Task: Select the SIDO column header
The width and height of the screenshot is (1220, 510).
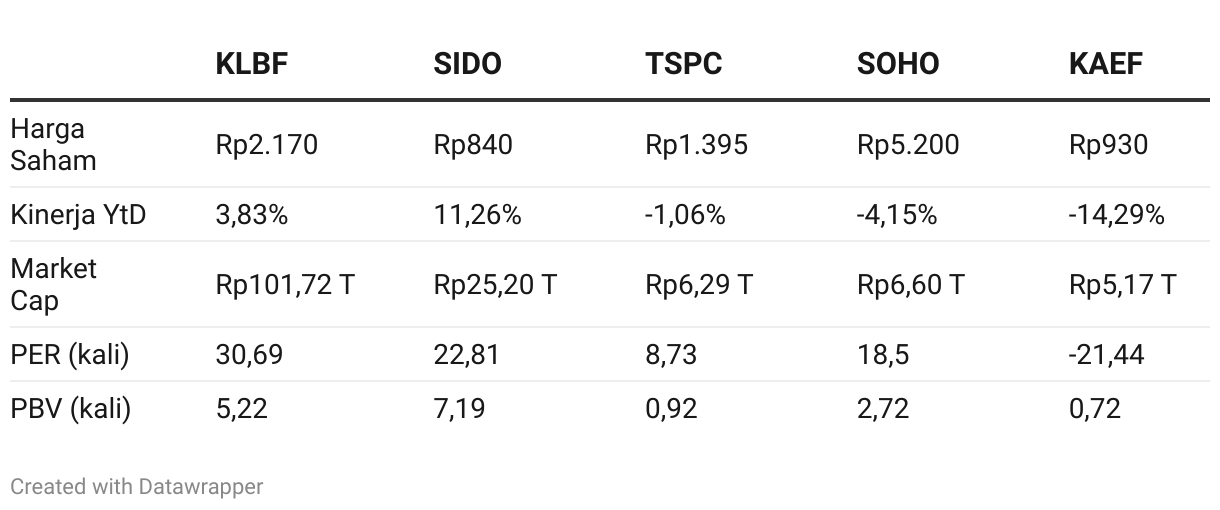Action: coord(468,64)
